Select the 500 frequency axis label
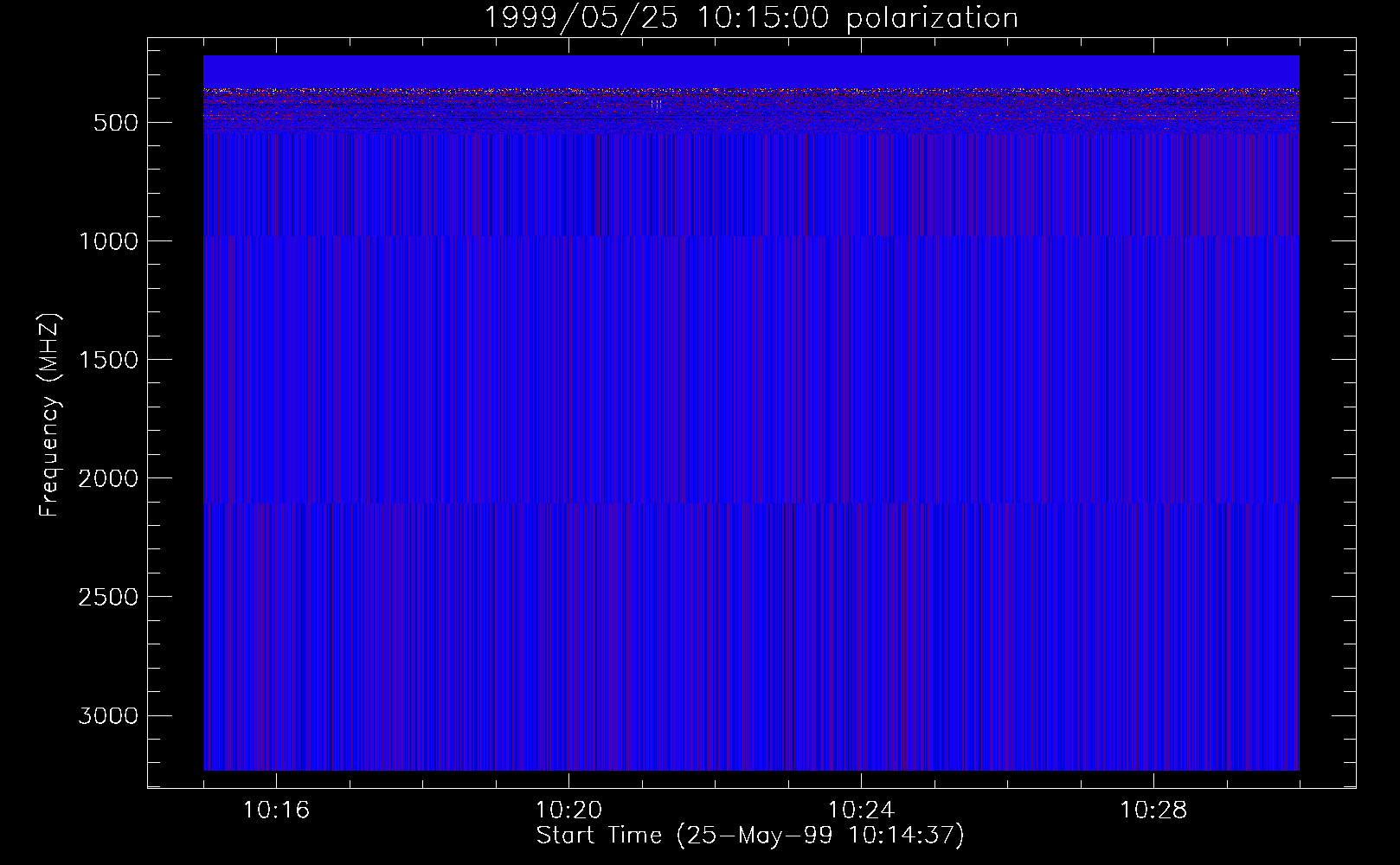 coord(115,123)
